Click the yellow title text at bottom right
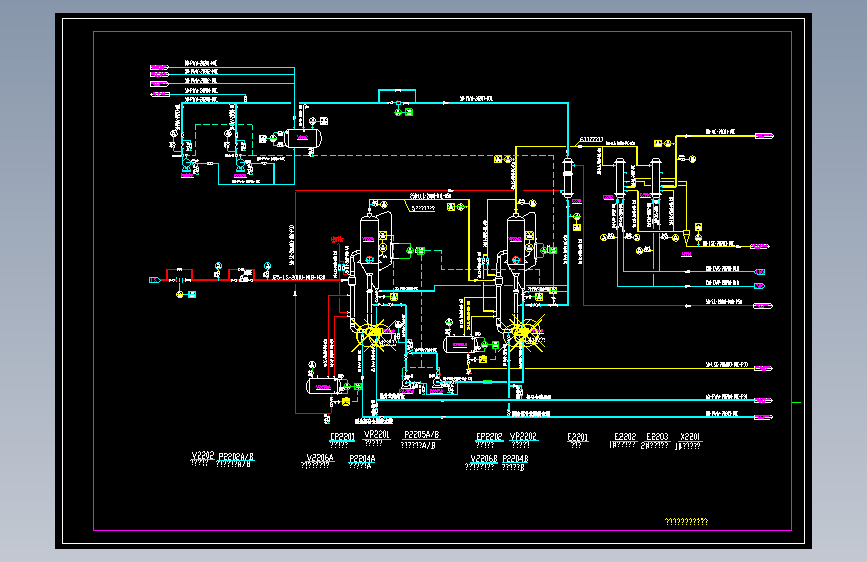 tap(686, 521)
